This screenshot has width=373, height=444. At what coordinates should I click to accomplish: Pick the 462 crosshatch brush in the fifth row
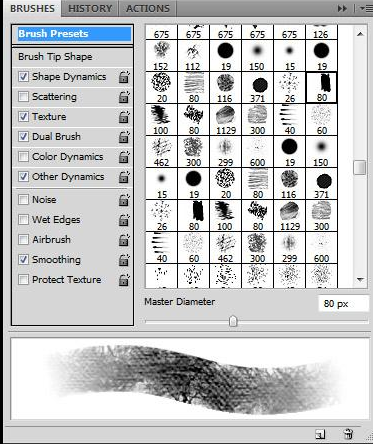(x=161, y=152)
